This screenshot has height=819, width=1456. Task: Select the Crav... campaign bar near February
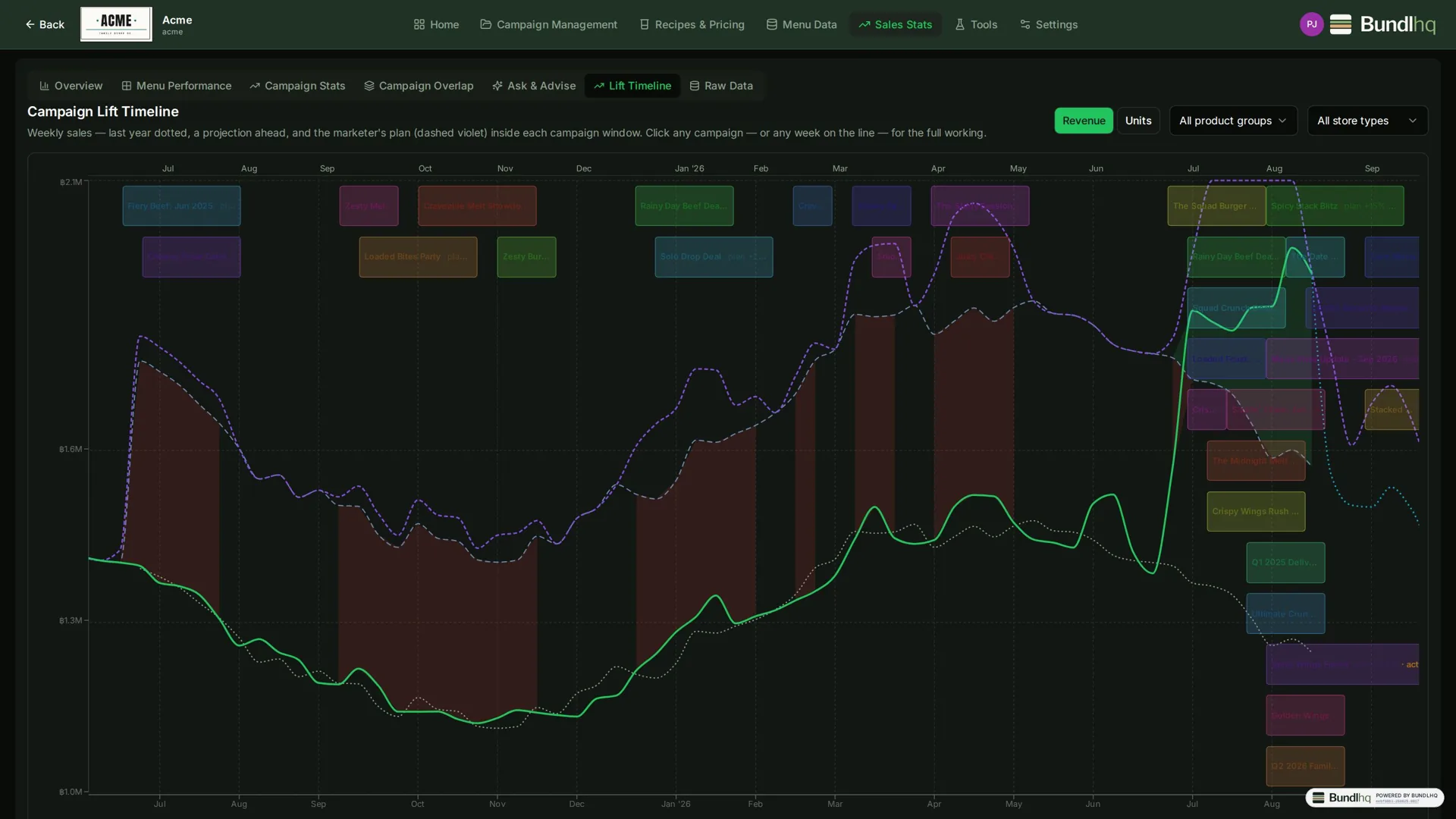[x=812, y=206]
